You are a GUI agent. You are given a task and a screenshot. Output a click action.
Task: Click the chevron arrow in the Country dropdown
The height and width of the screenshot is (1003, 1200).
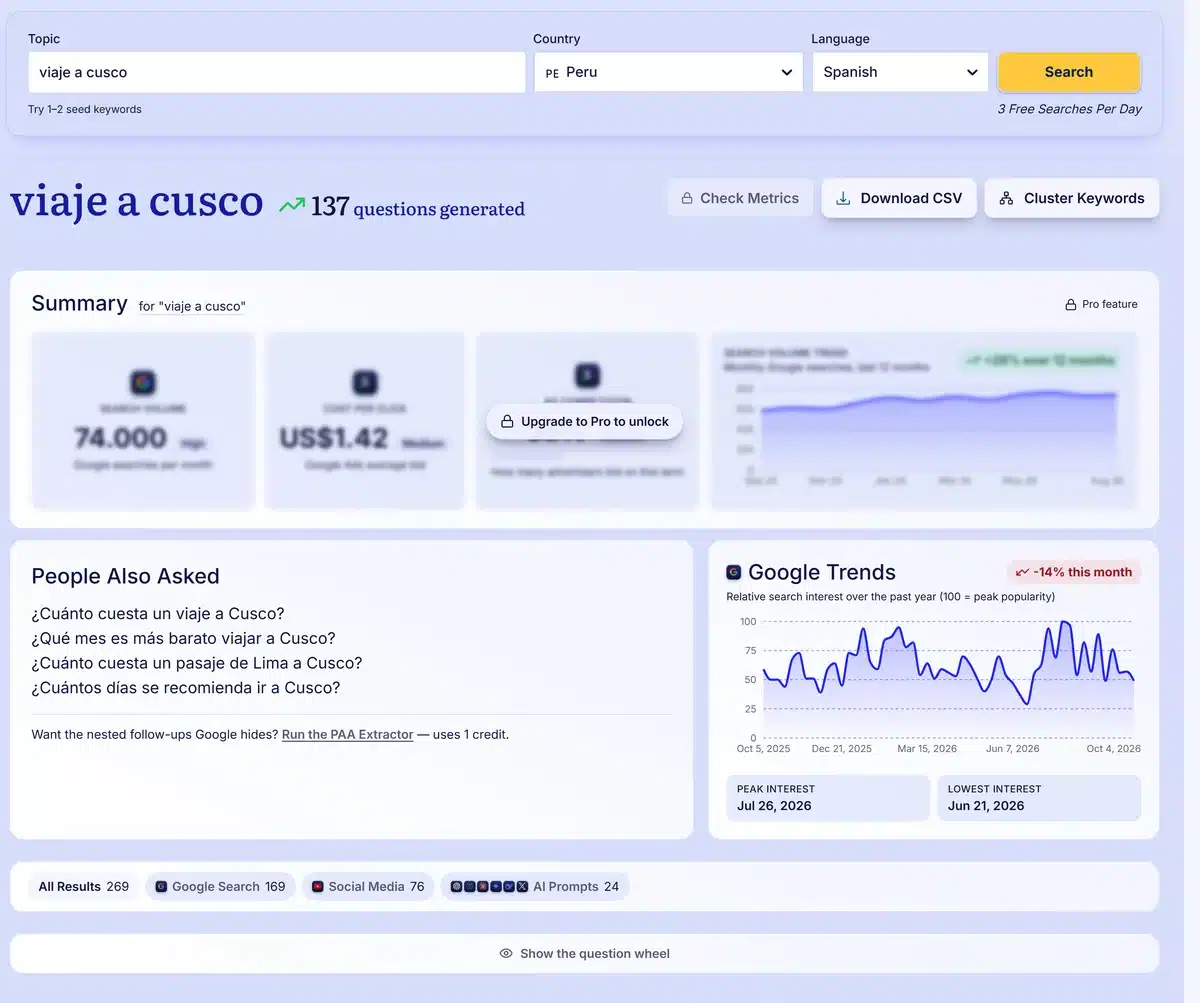(786, 72)
